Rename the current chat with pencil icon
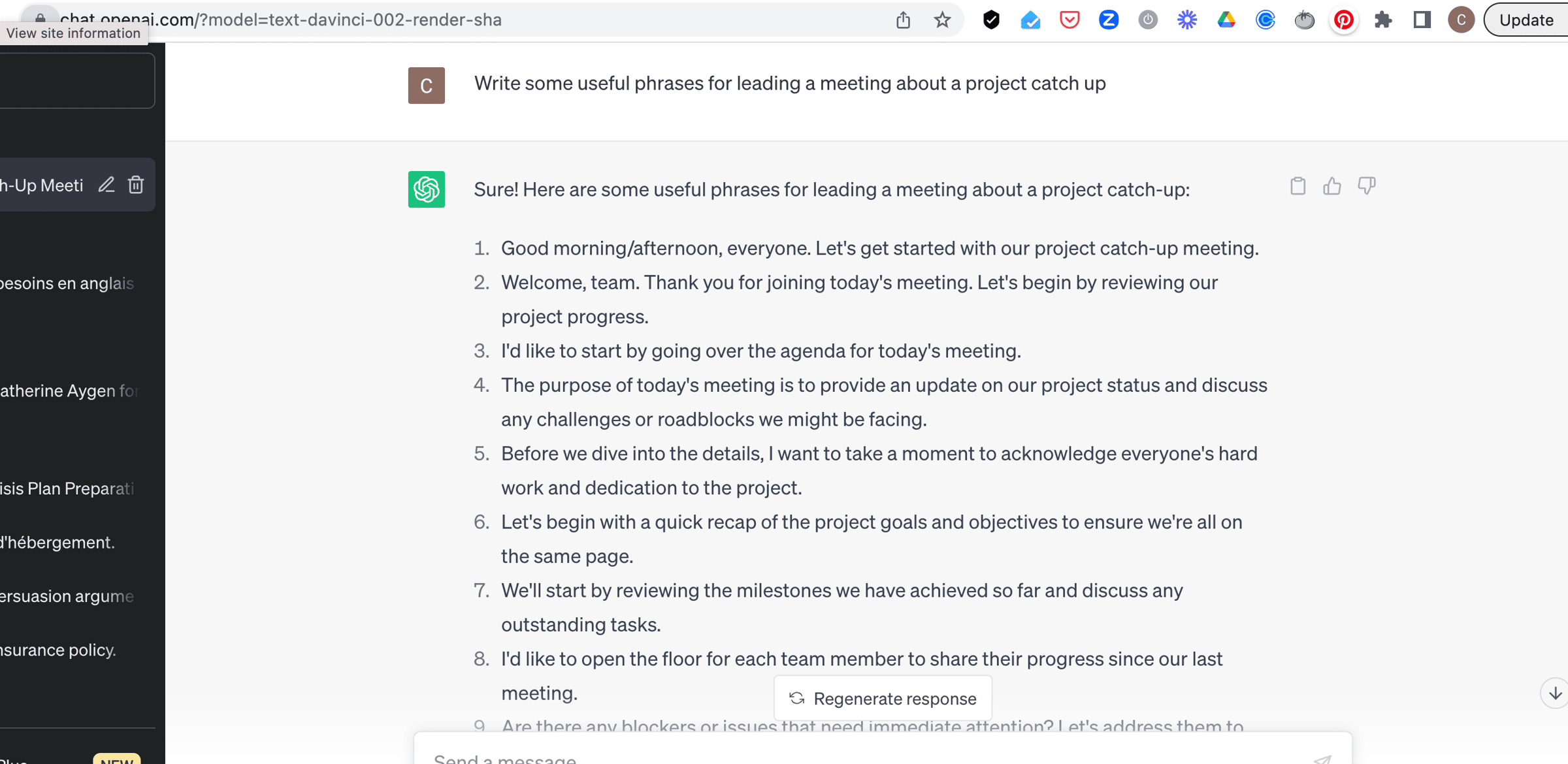The width and height of the screenshot is (1568, 764). click(x=106, y=185)
